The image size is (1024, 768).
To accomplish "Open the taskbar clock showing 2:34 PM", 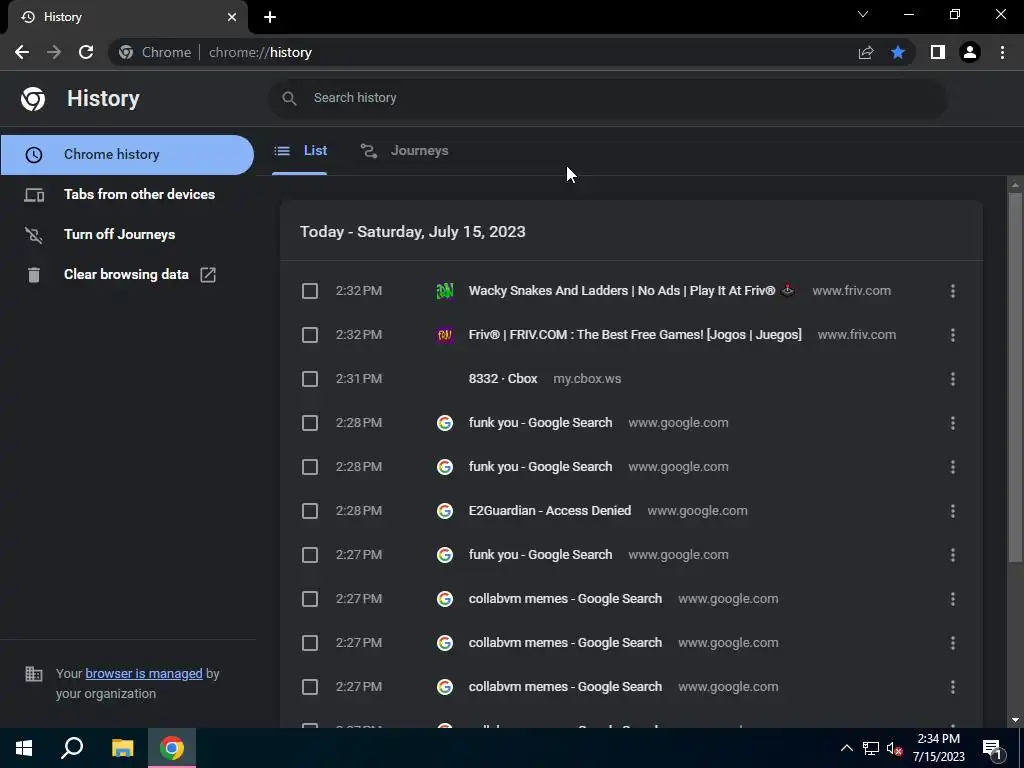I will click(938, 748).
